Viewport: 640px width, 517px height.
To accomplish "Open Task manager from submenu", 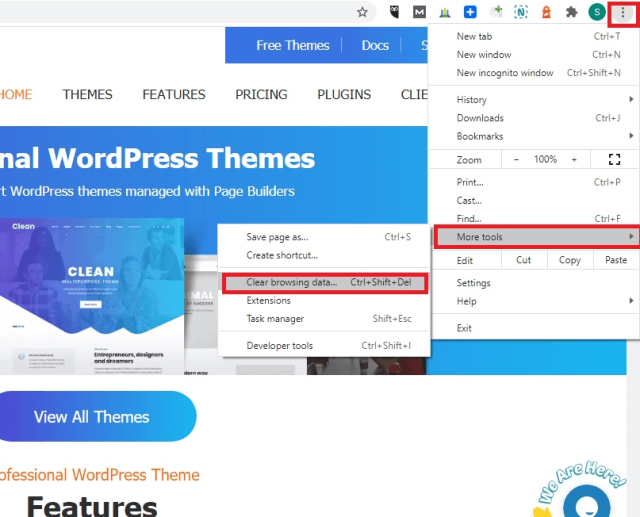I will pyautogui.click(x=324, y=319).
